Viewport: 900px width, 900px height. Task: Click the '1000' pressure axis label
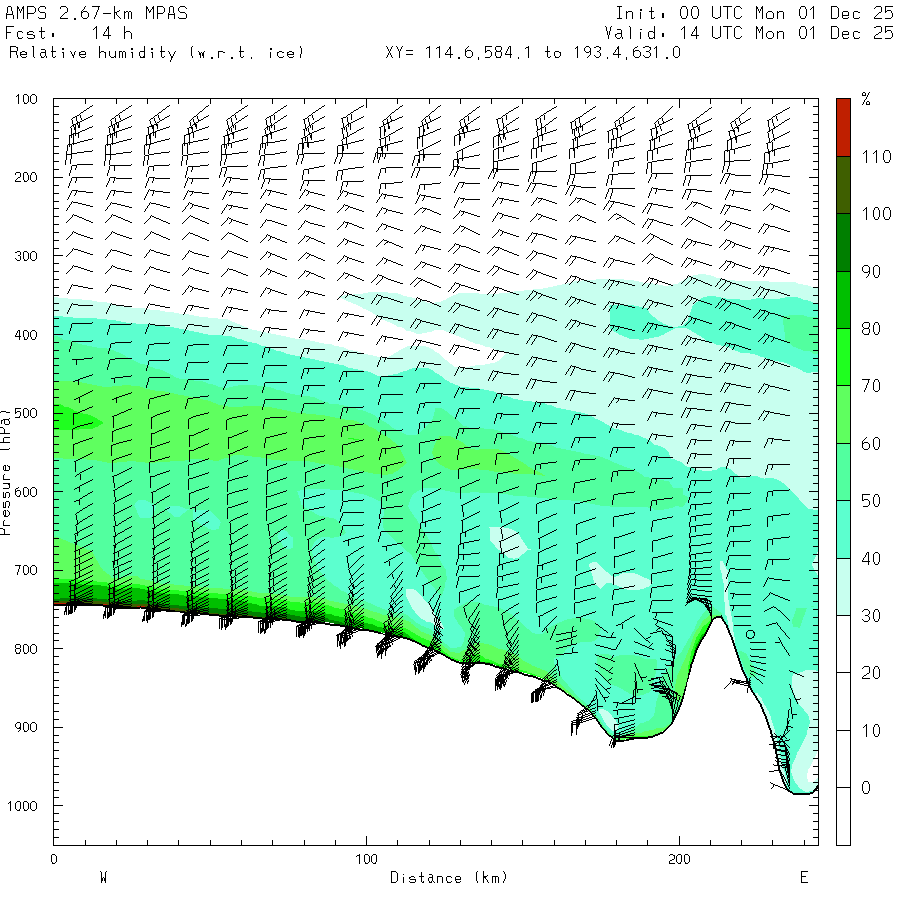(22, 806)
